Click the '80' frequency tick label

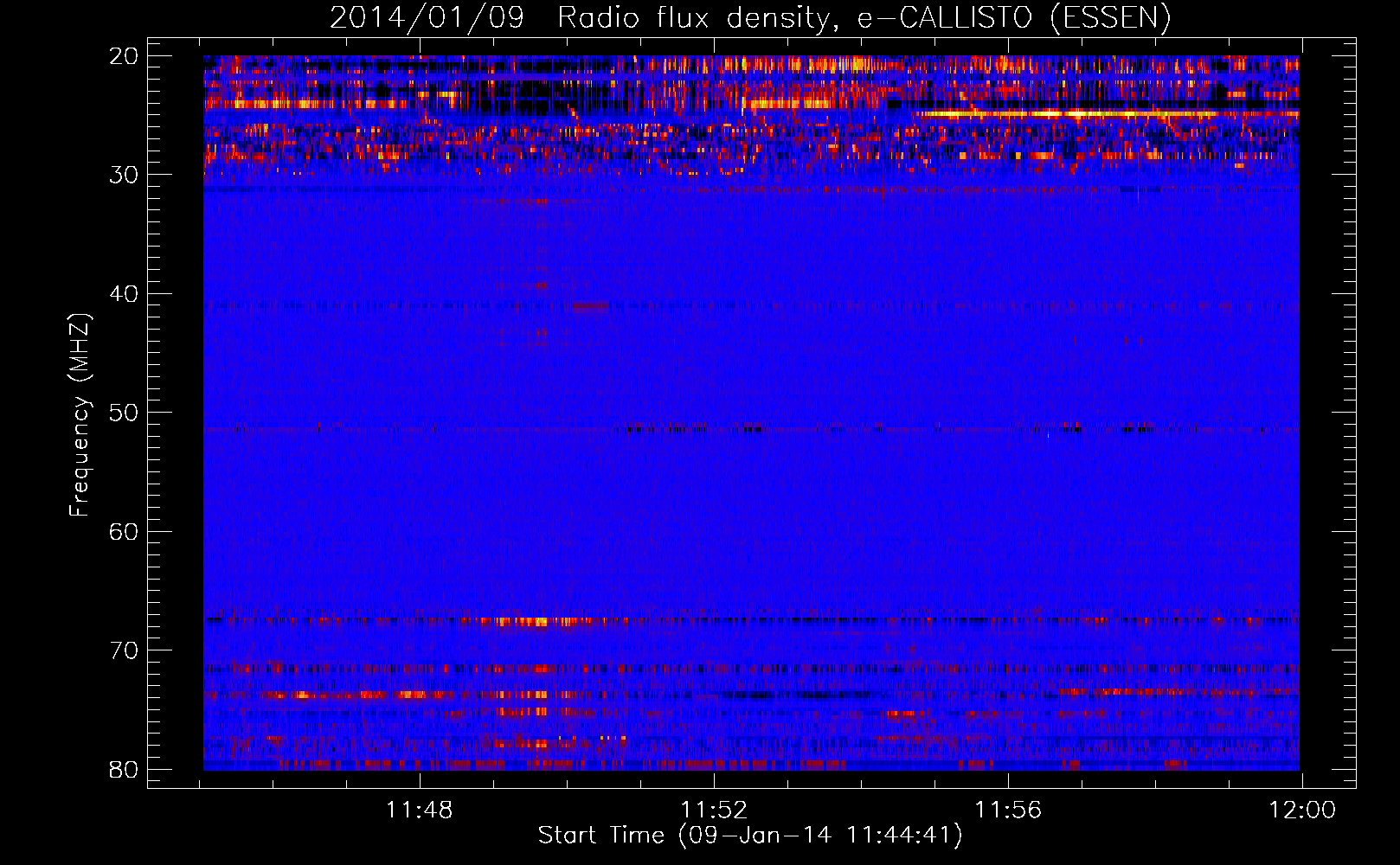(x=125, y=769)
